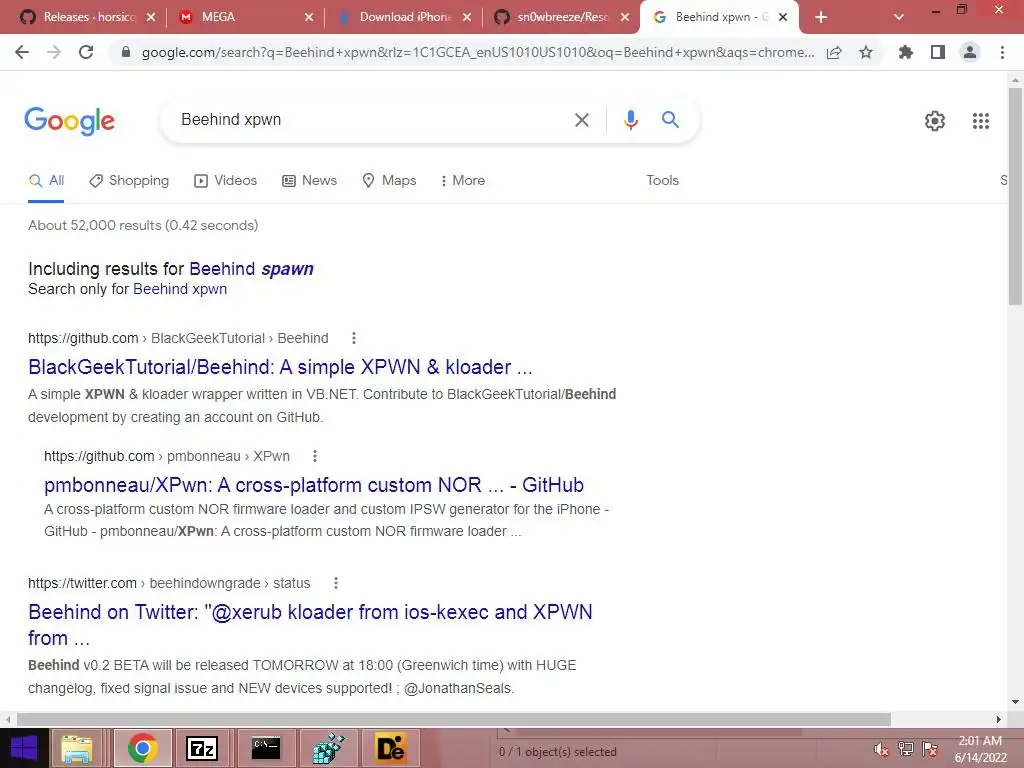
Task: Open Google search settings gear
Action: click(935, 121)
